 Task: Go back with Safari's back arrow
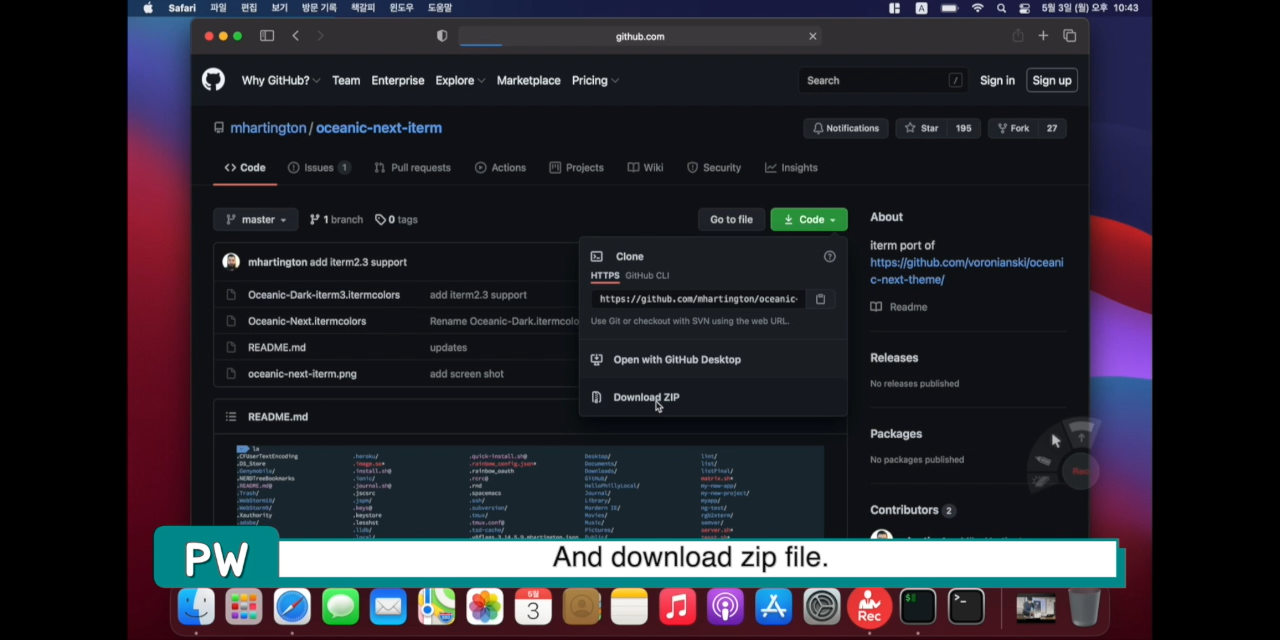296,36
